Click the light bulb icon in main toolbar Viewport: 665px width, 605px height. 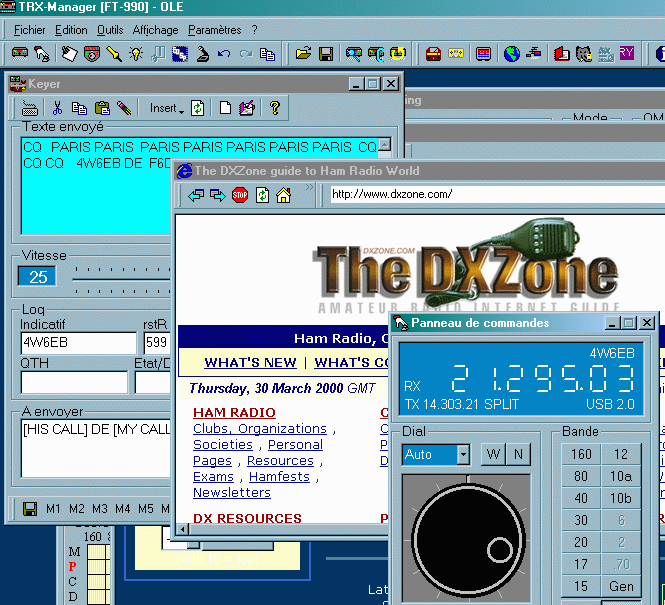[136, 54]
